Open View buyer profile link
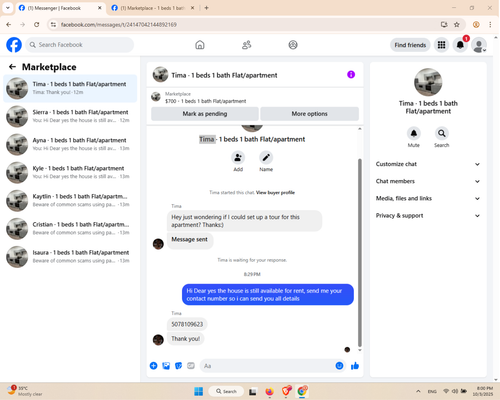The height and width of the screenshot is (400, 500). (275, 192)
